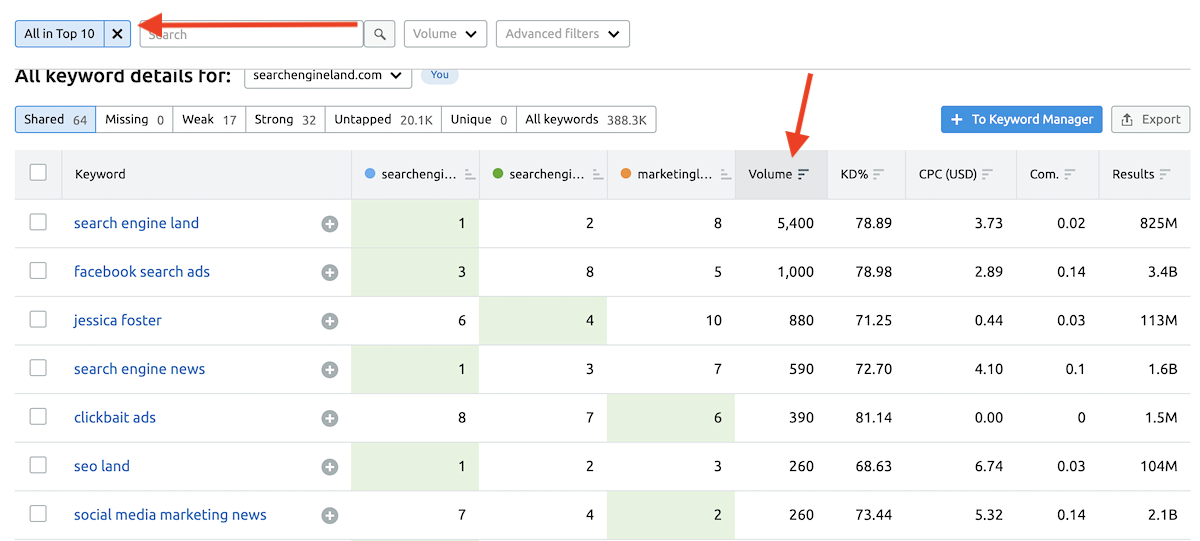Image resolution: width=1200 pixels, height=541 pixels.
Task: Open the 'jessica foster' keyword link
Action: (118, 321)
